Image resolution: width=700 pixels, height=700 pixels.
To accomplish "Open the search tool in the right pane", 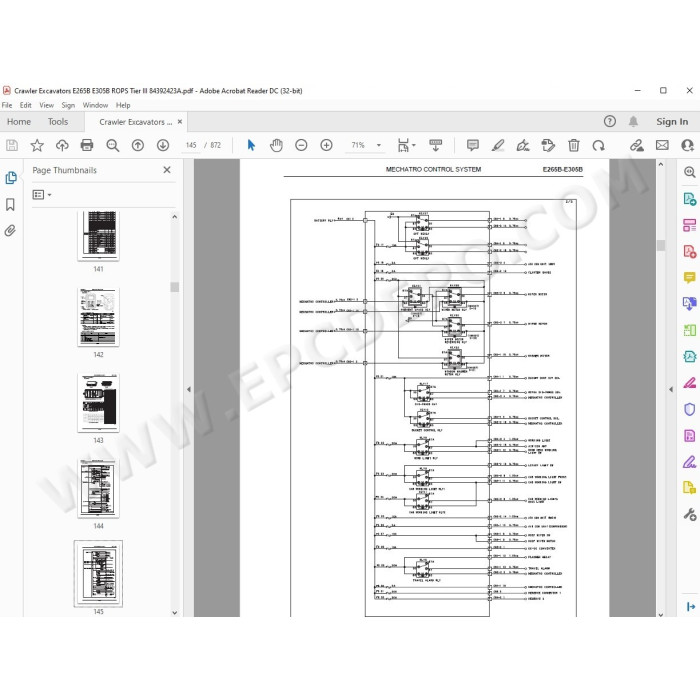I will pos(690,172).
